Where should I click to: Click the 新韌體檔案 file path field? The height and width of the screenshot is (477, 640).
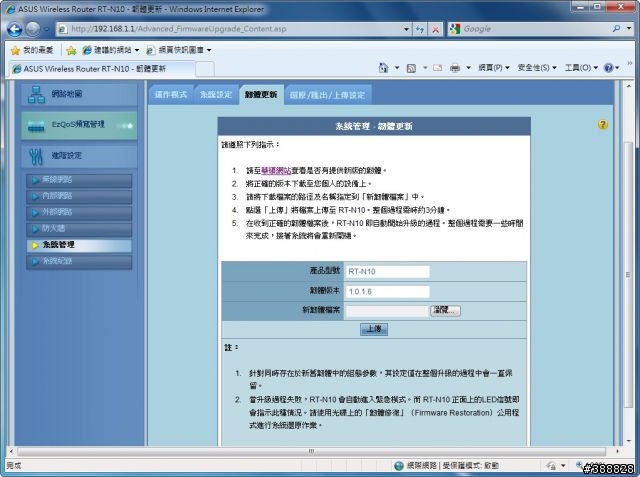[x=387, y=311]
